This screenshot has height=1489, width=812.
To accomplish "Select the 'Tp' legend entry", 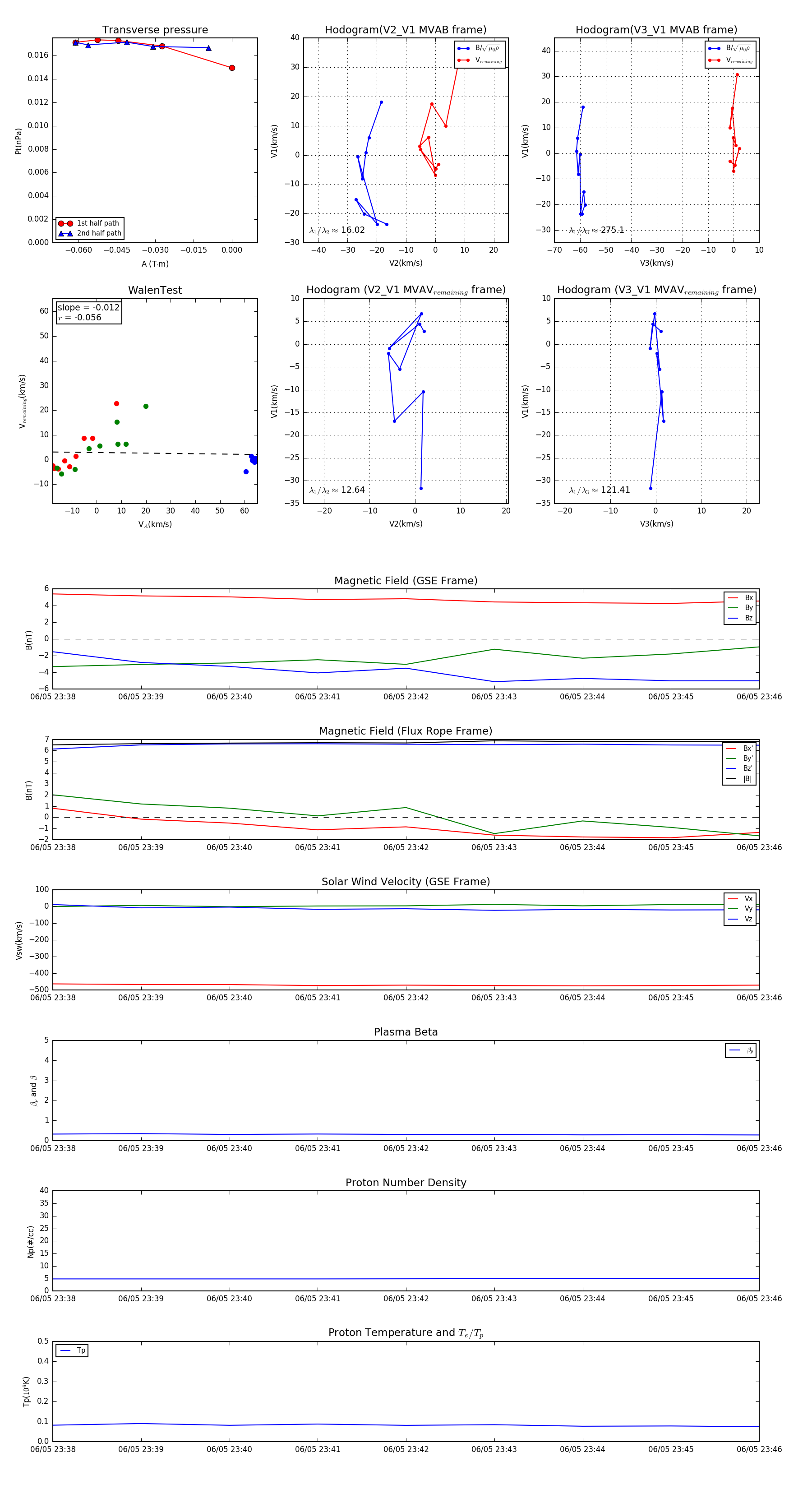I will [x=72, y=1351].
